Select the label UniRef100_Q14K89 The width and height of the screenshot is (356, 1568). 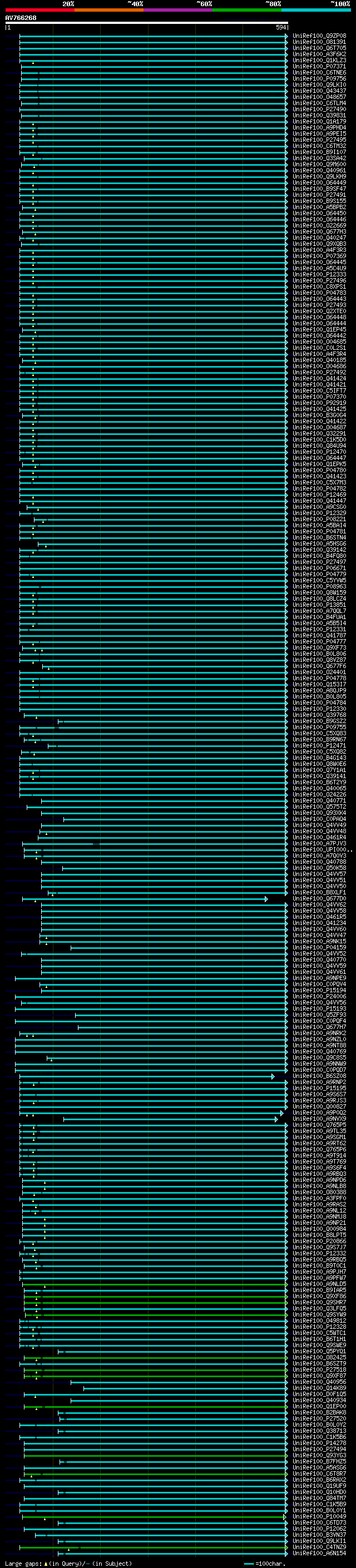tap(319, 1388)
